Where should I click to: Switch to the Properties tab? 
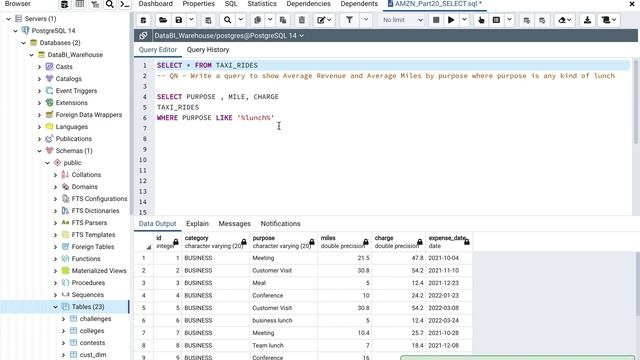(198, 4)
